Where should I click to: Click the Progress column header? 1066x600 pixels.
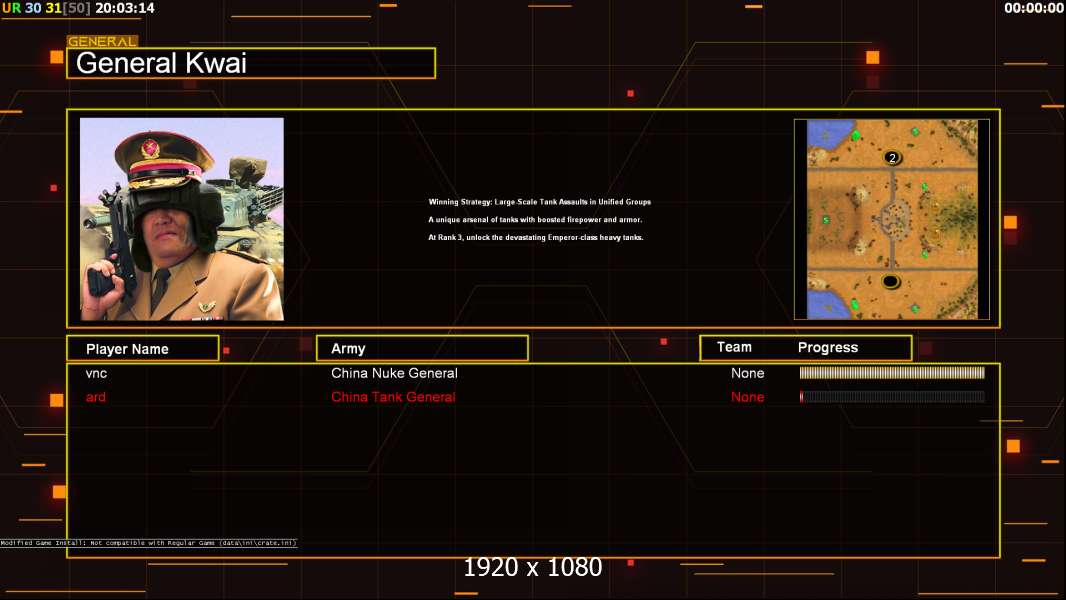pos(828,348)
